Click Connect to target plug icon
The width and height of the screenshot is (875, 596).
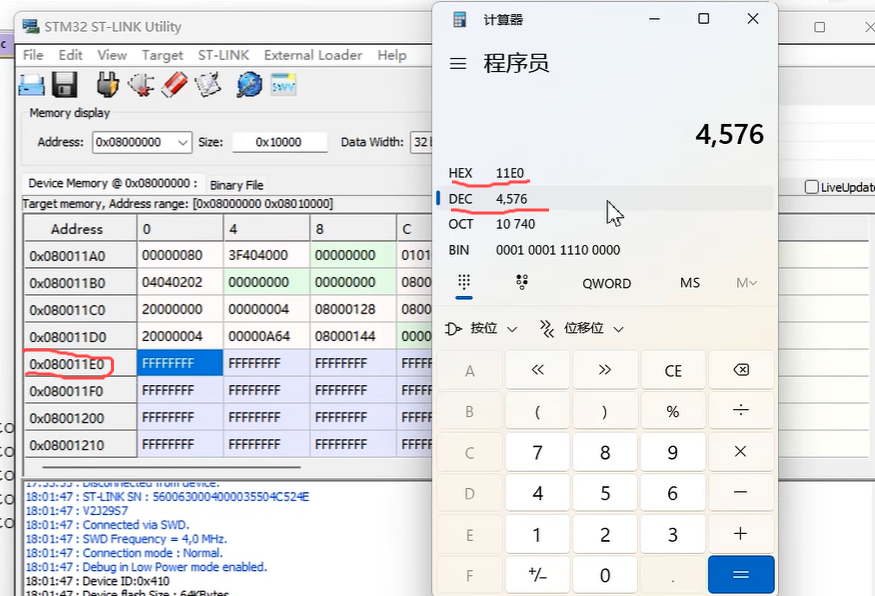[x=107, y=85]
